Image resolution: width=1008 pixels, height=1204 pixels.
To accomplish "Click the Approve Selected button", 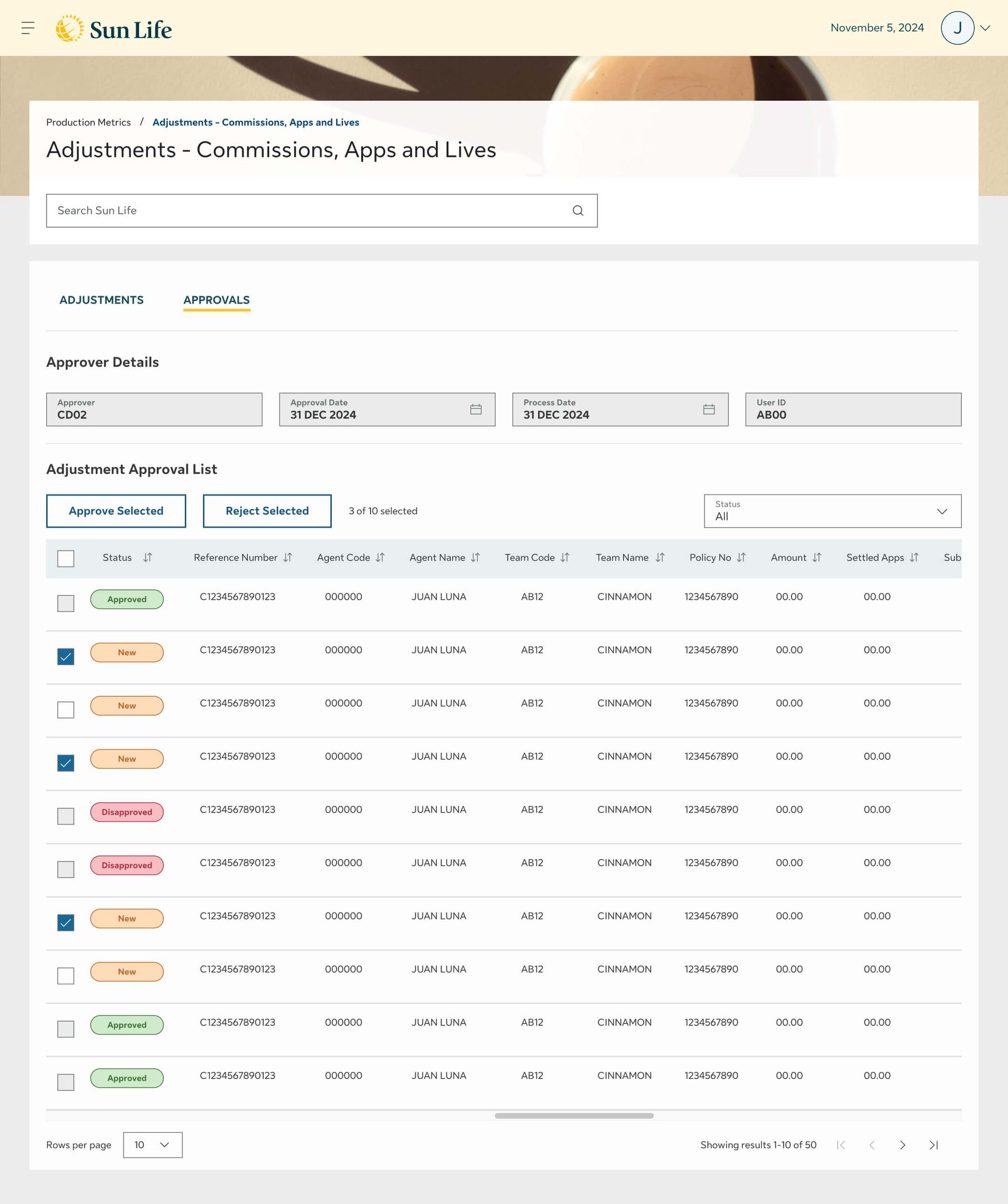I will [116, 511].
